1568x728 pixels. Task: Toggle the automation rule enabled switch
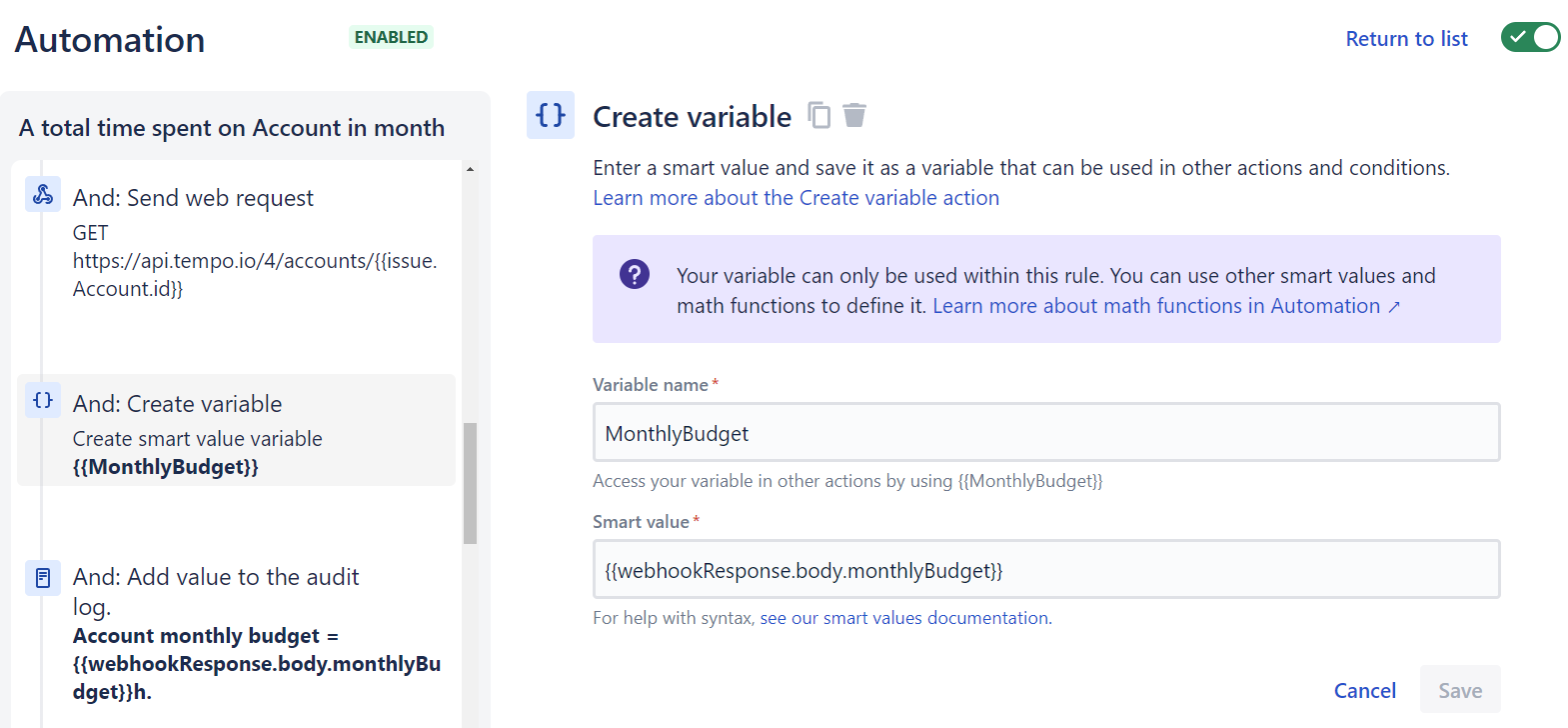(x=1530, y=38)
